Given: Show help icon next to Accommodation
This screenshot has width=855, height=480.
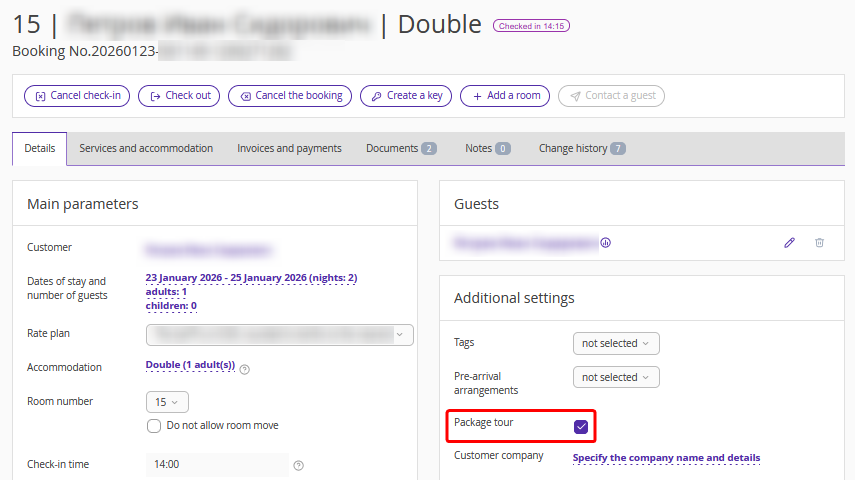Looking at the screenshot, I should (245, 369).
